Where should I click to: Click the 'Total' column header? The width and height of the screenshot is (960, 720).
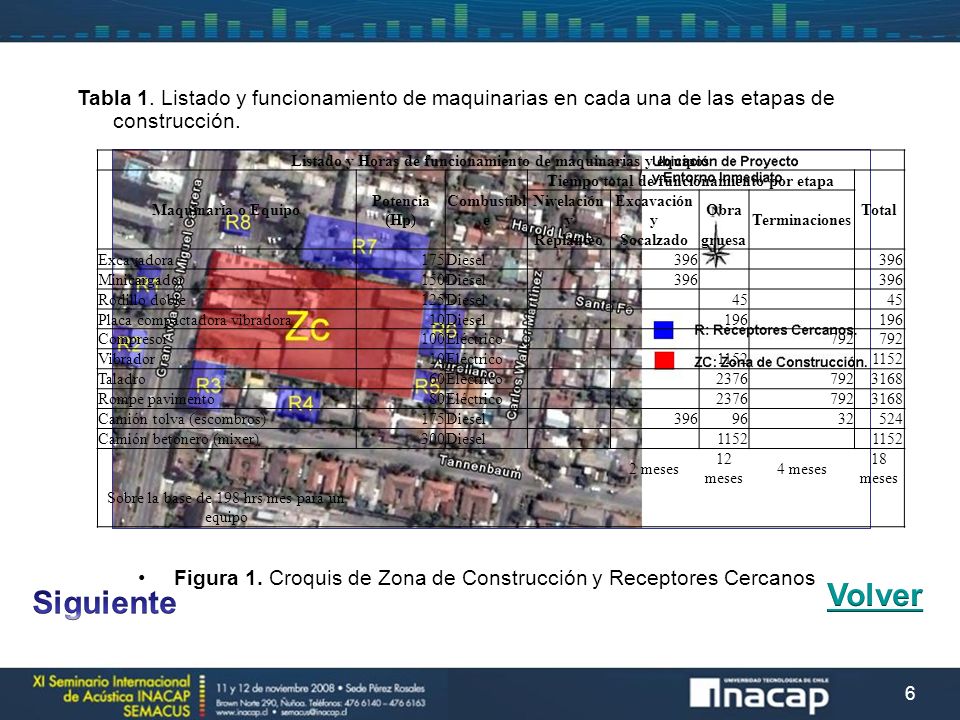[879, 210]
